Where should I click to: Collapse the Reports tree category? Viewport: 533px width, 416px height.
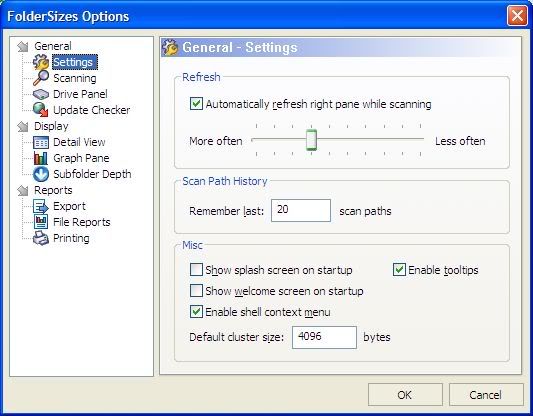point(23,191)
